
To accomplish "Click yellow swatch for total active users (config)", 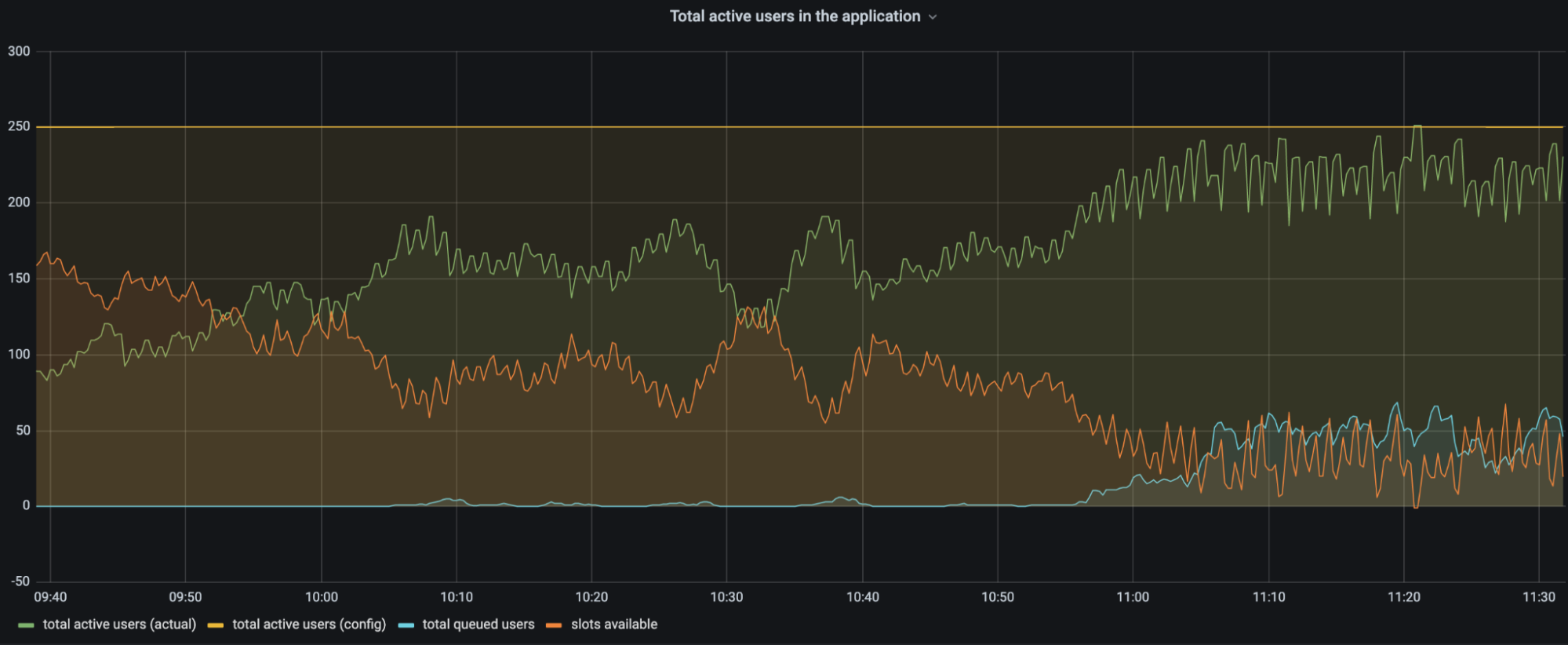I will click(x=216, y=625).
